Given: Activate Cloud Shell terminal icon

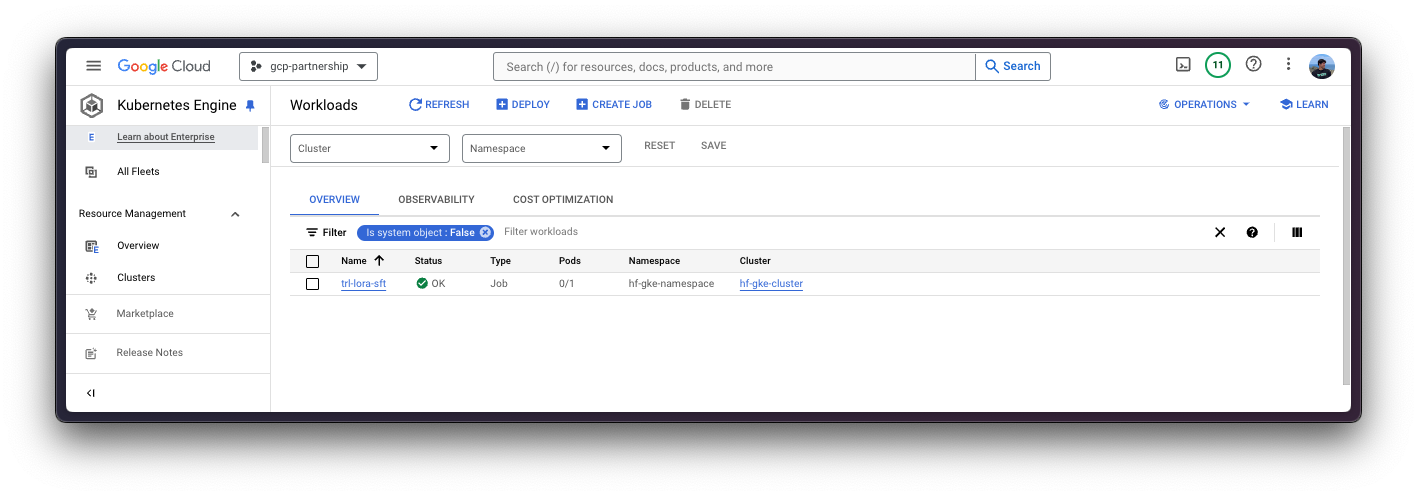Looking at the screenshot, I should (1183, 65).
